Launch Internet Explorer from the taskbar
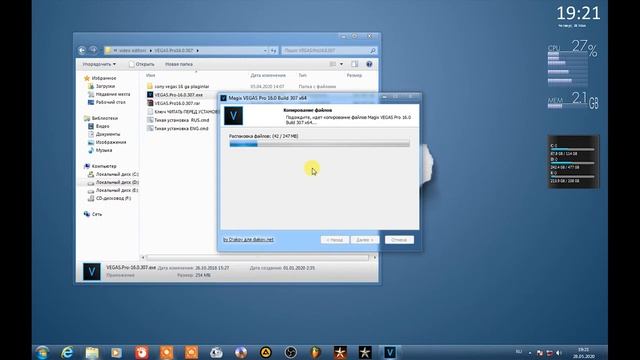 [x=67, y=352]
